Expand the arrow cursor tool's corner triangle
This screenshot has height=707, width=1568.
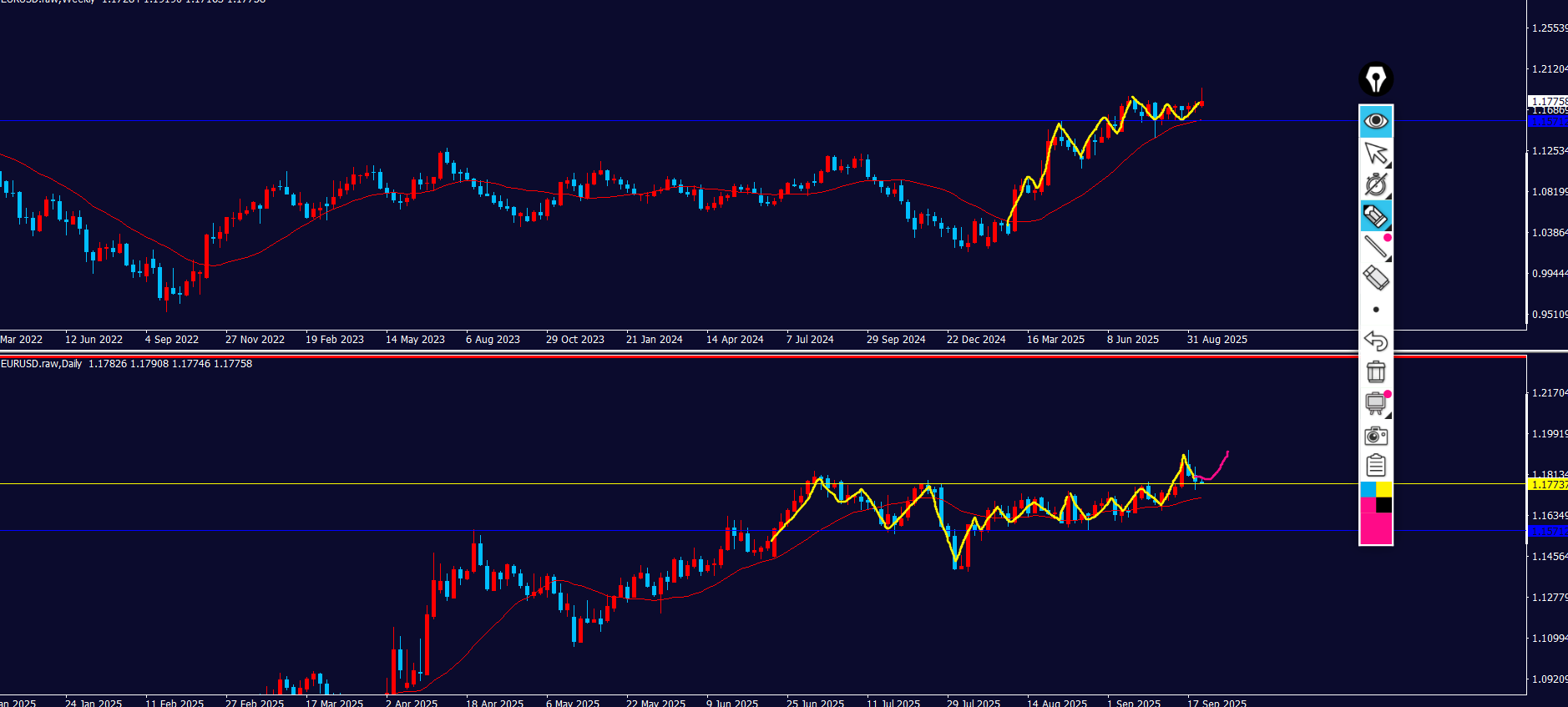point(1388,164)
